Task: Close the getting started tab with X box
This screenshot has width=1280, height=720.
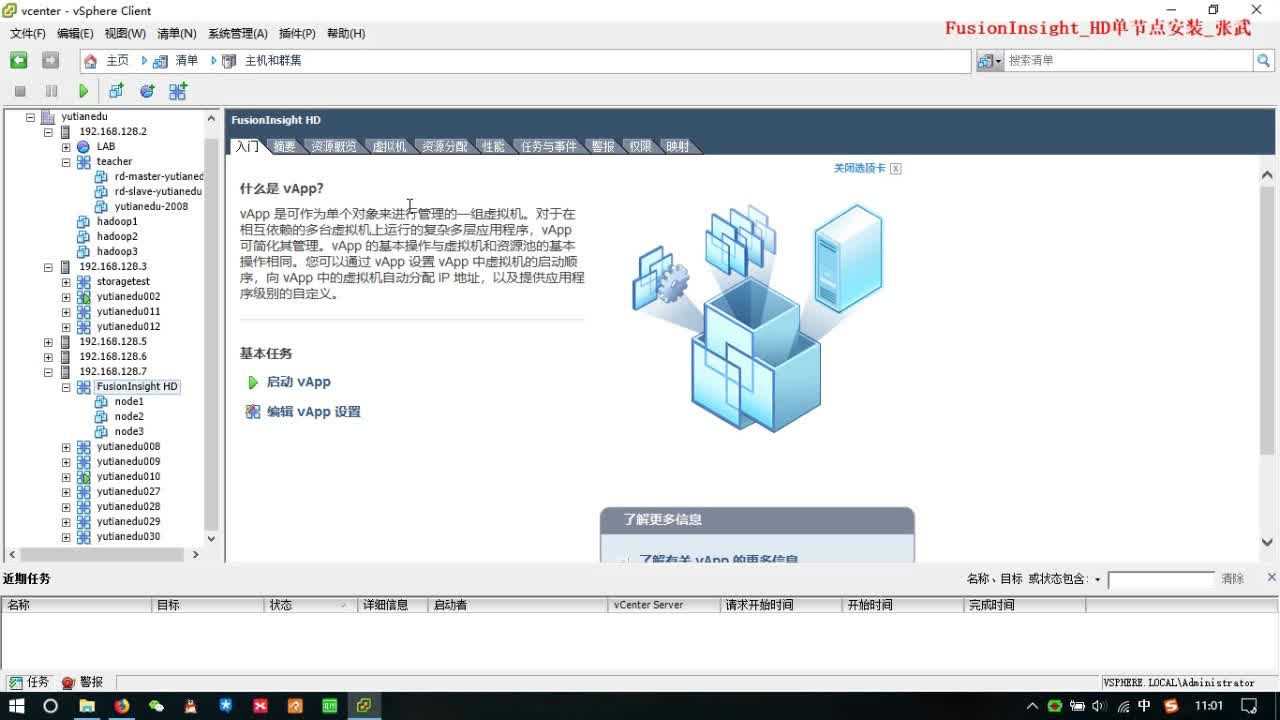Action: click(896, 169)
